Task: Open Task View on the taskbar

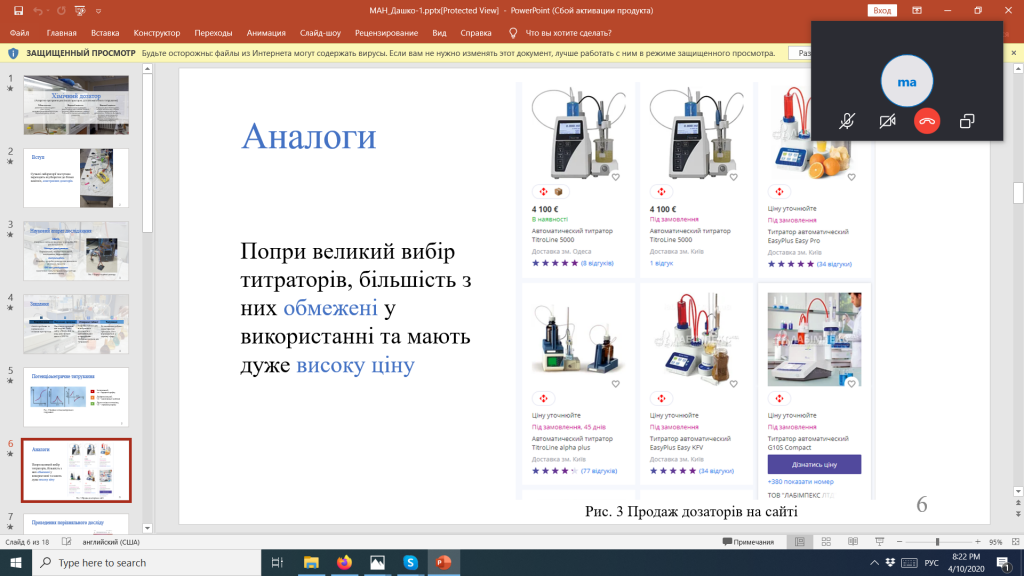Action: (x=278, y=562)
